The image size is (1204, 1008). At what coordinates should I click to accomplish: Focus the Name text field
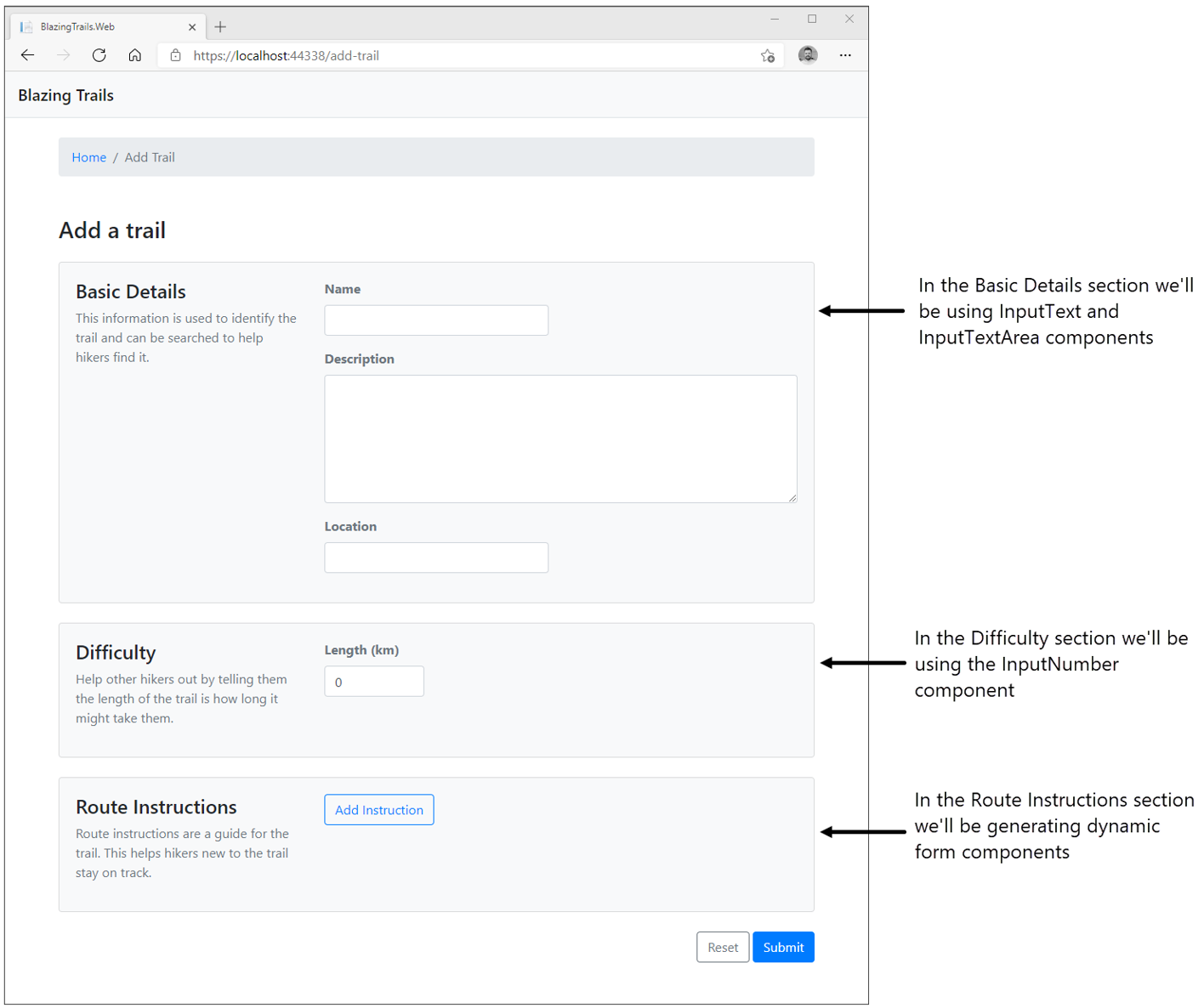pyautogui.click(x=436, y=320)
